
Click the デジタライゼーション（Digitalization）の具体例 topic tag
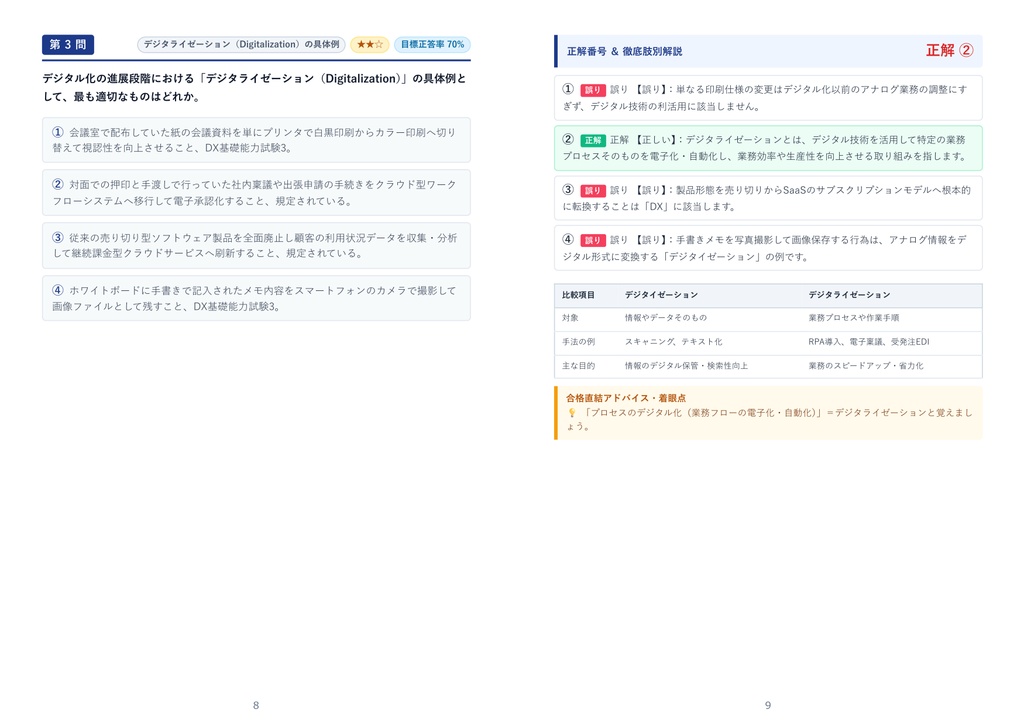coord(241,44)
